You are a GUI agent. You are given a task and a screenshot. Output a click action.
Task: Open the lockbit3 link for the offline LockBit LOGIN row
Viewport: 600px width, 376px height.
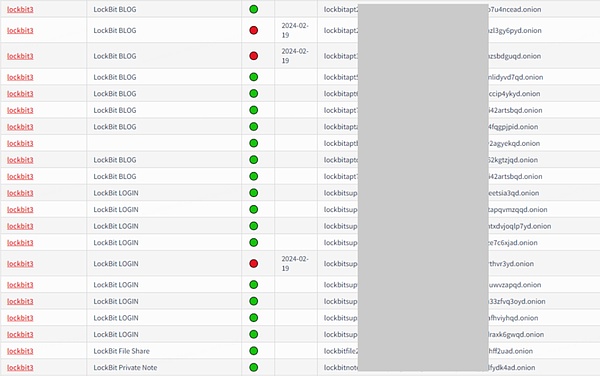(x=20, y=264)
